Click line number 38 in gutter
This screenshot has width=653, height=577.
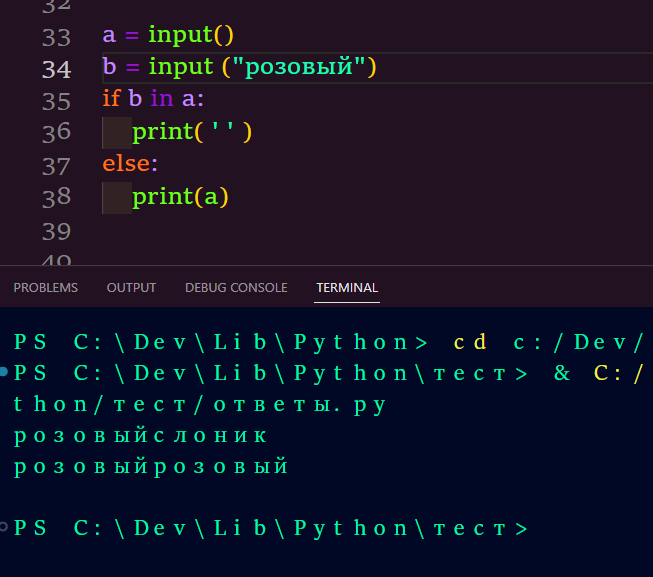coord(56,198)
